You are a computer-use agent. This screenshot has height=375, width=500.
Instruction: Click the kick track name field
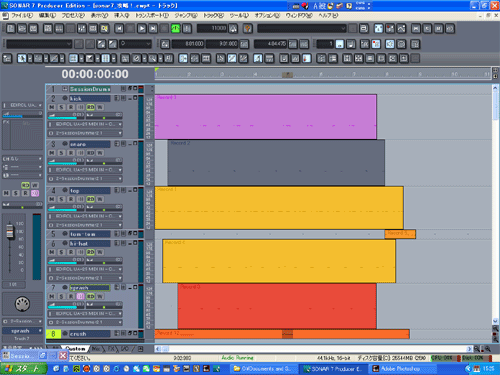(x=89, y=99)
